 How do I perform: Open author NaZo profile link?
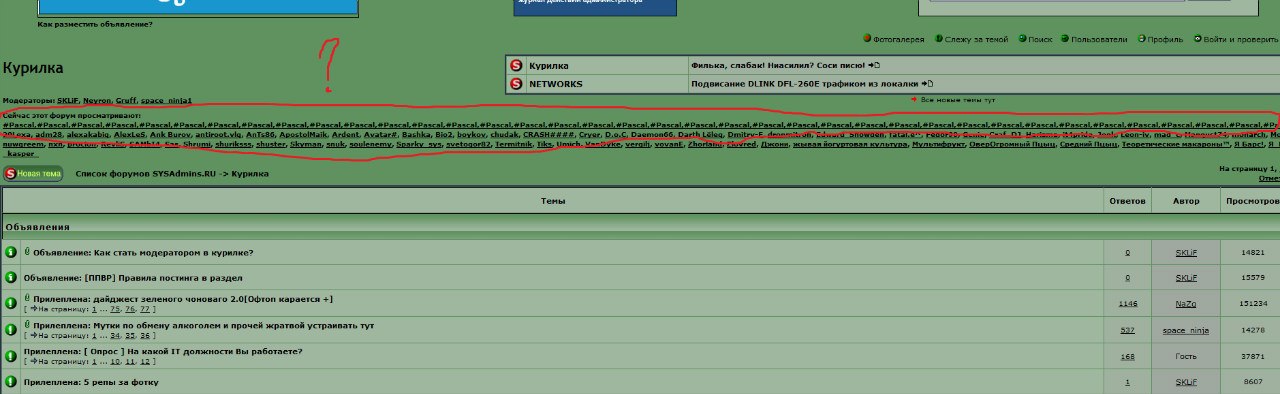click(x=1186, y=303)
